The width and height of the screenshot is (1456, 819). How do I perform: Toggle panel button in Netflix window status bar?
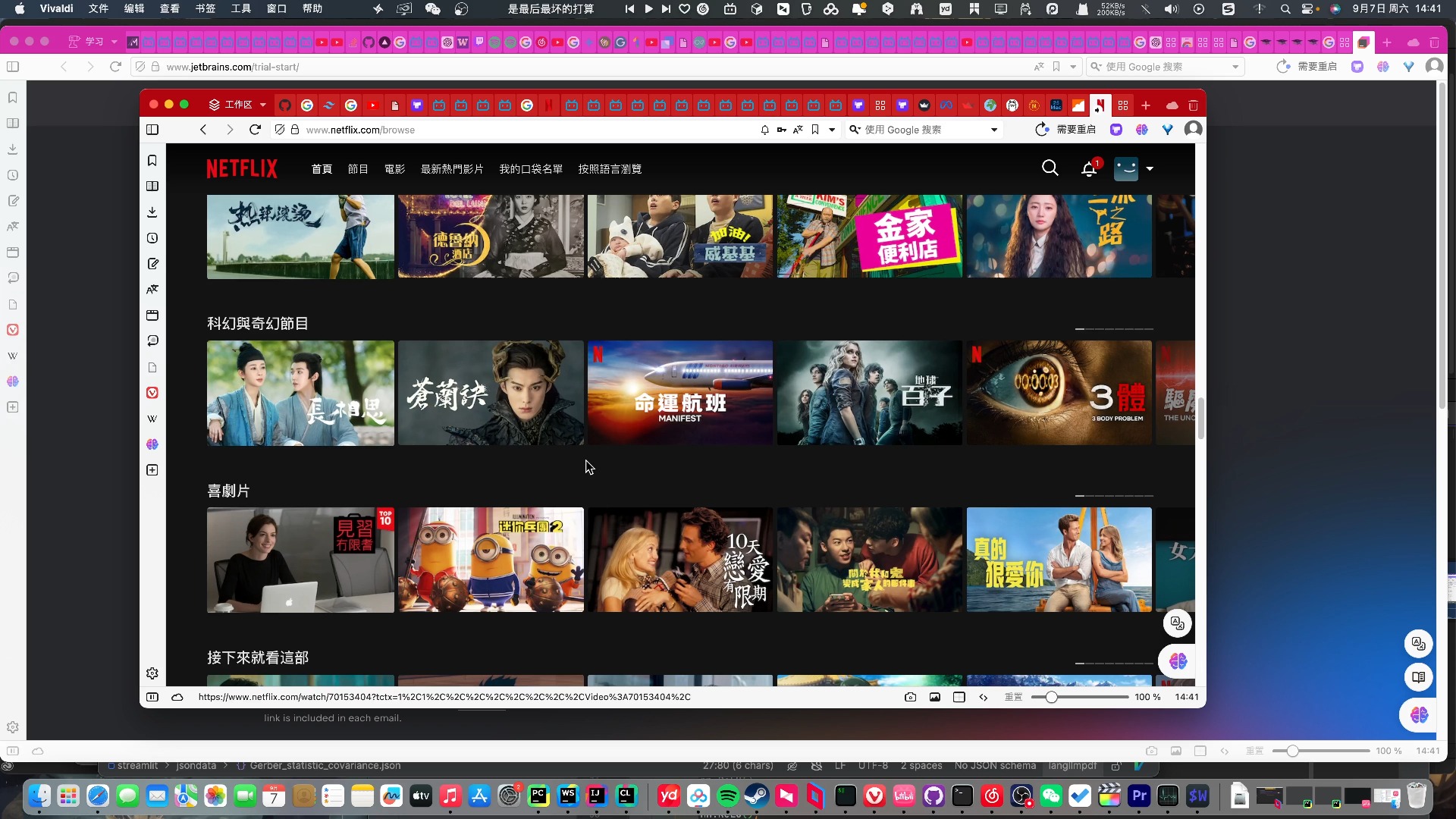tap(152, 697)
